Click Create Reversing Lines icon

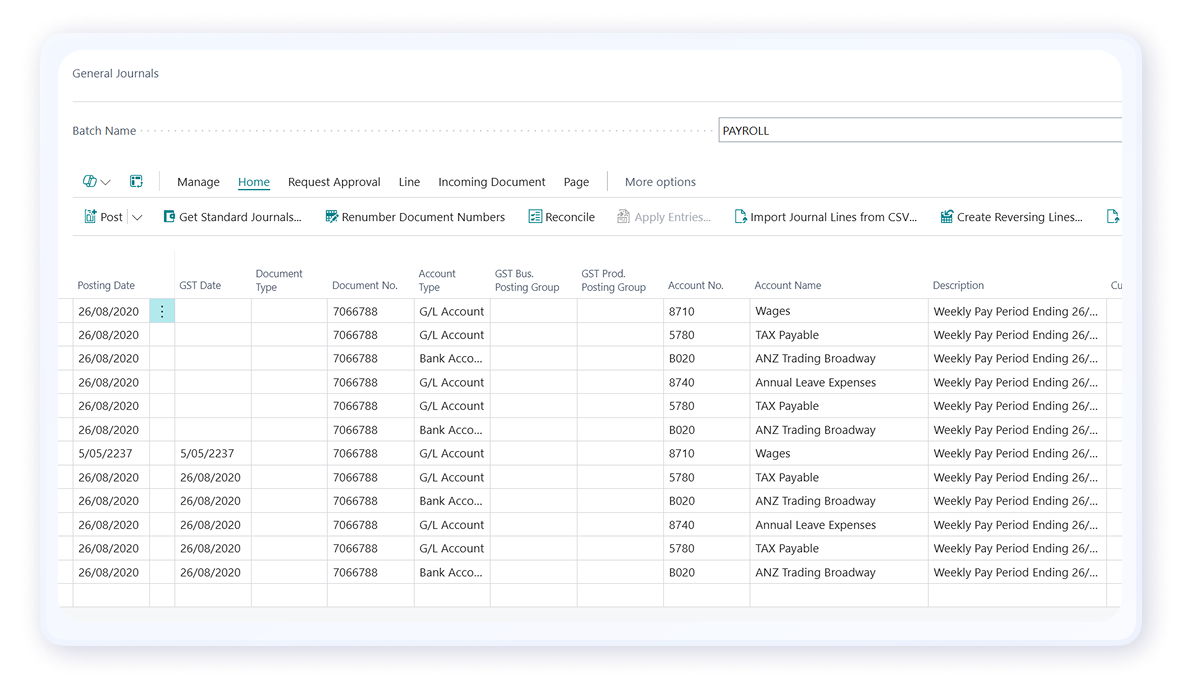point(946,217)
